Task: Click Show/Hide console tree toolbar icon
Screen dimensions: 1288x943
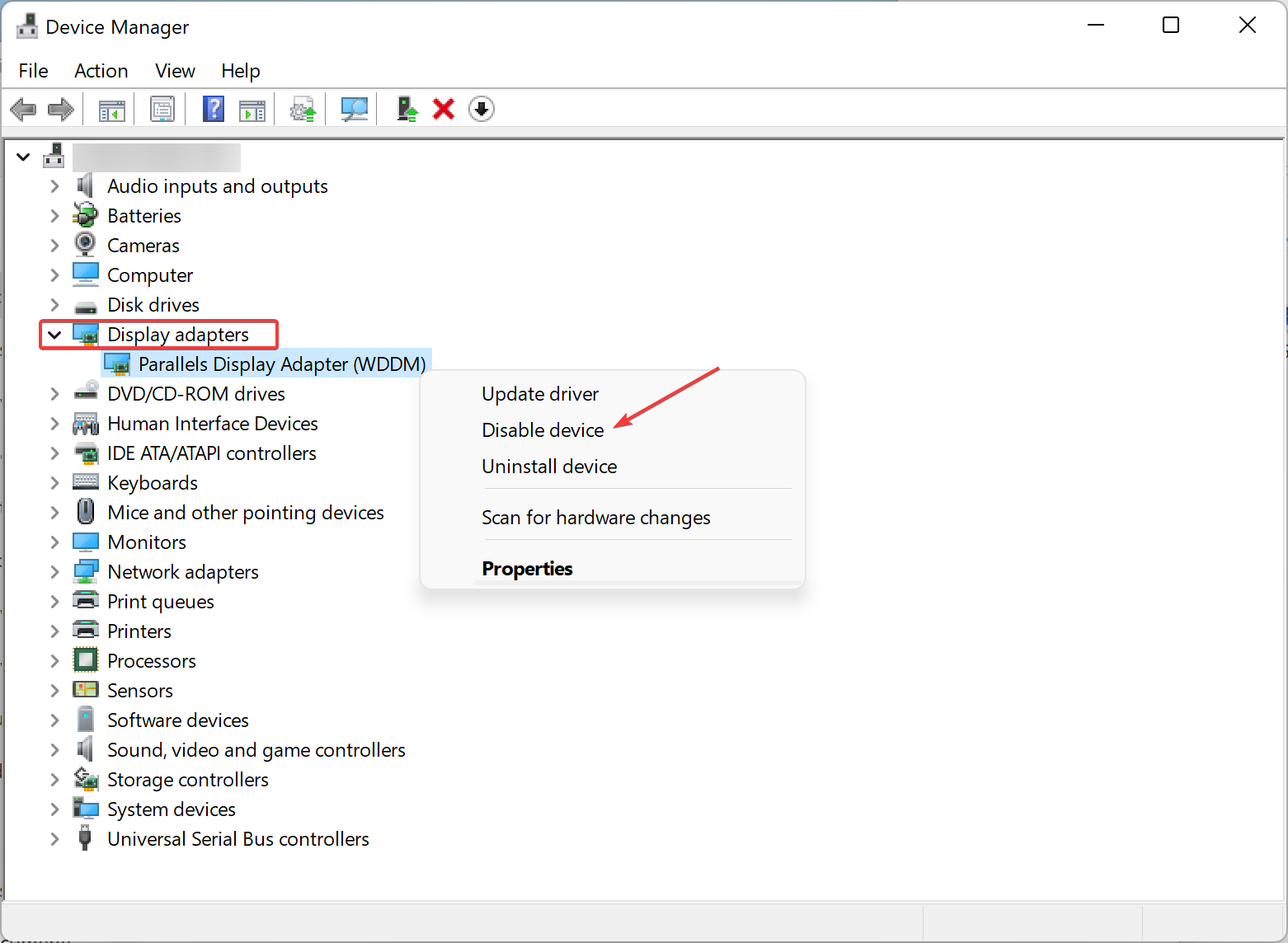Action: pos(111,109)
